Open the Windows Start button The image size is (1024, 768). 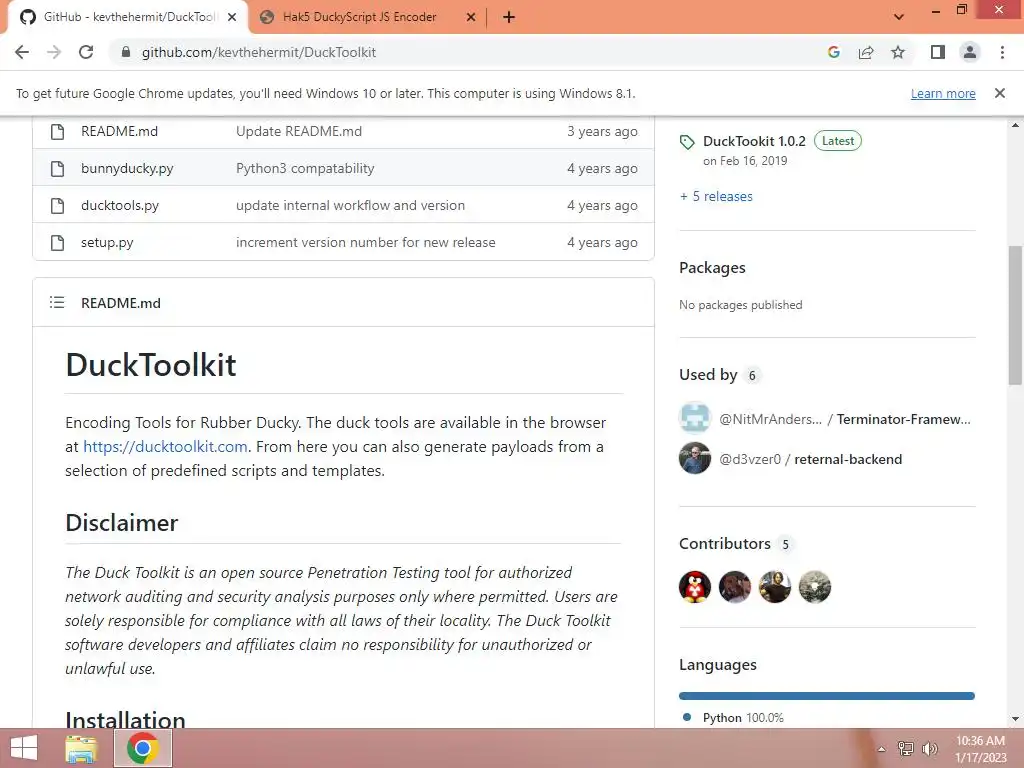point(24,748)
